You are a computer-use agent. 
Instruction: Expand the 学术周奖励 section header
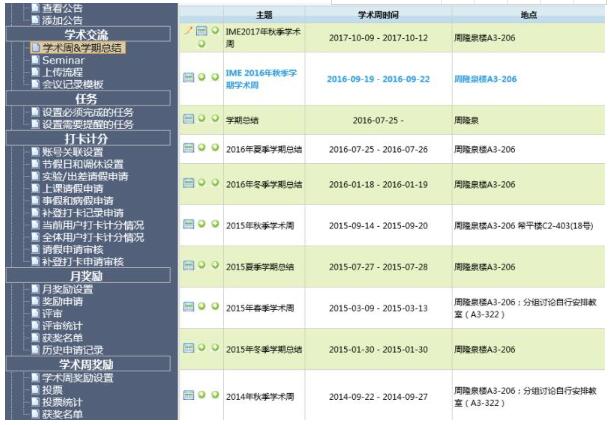click(90, 364)
